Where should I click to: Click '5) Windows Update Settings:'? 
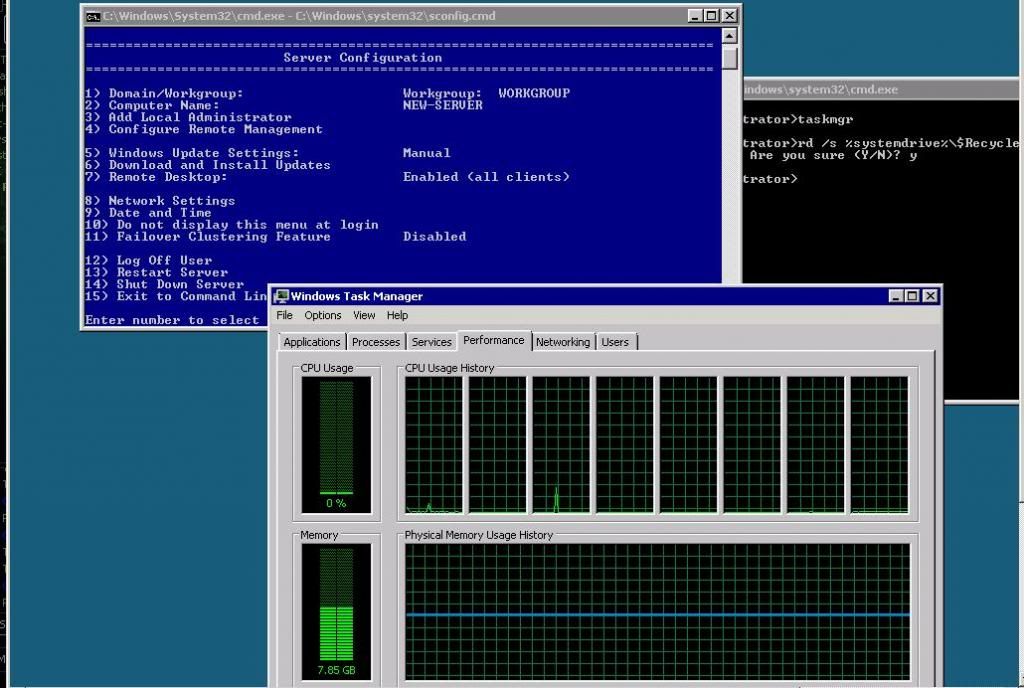pos(192,153)
